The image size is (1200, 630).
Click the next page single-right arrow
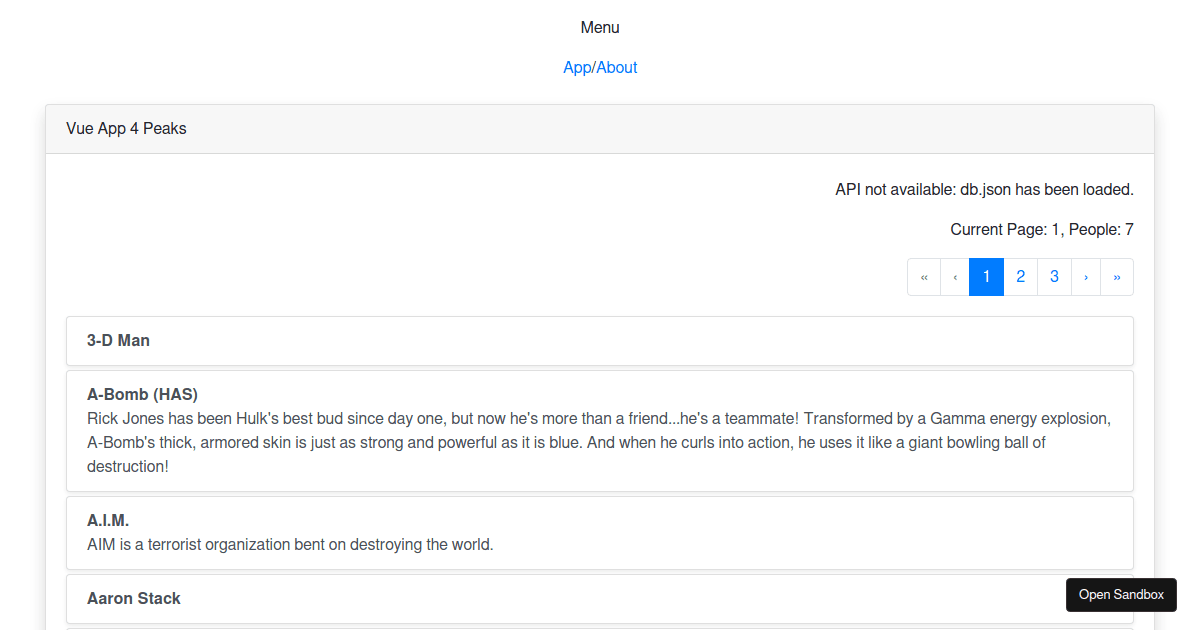coord(1086,277)
